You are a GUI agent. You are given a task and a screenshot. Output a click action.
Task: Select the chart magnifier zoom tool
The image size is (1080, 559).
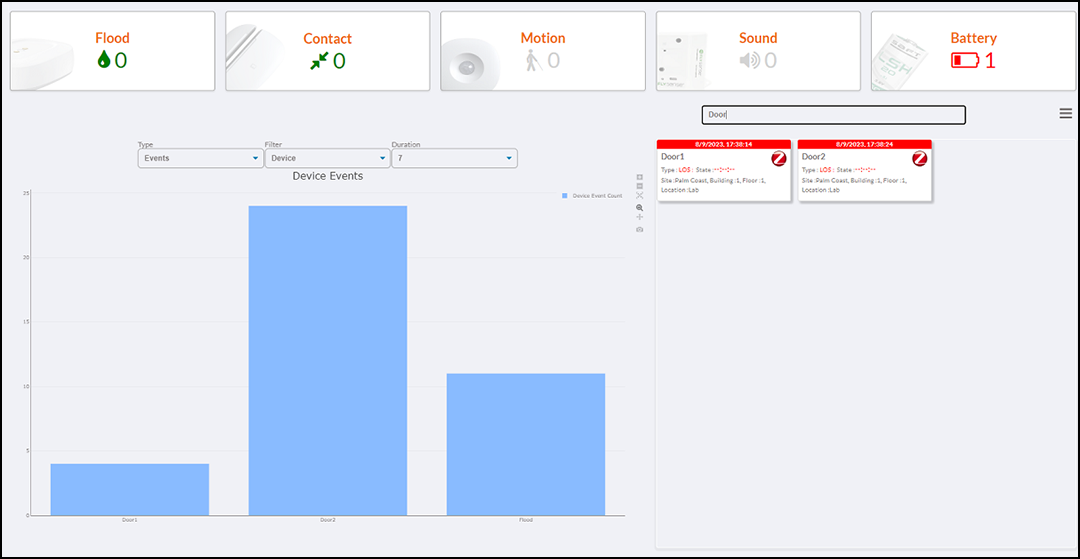coord(640,207)
